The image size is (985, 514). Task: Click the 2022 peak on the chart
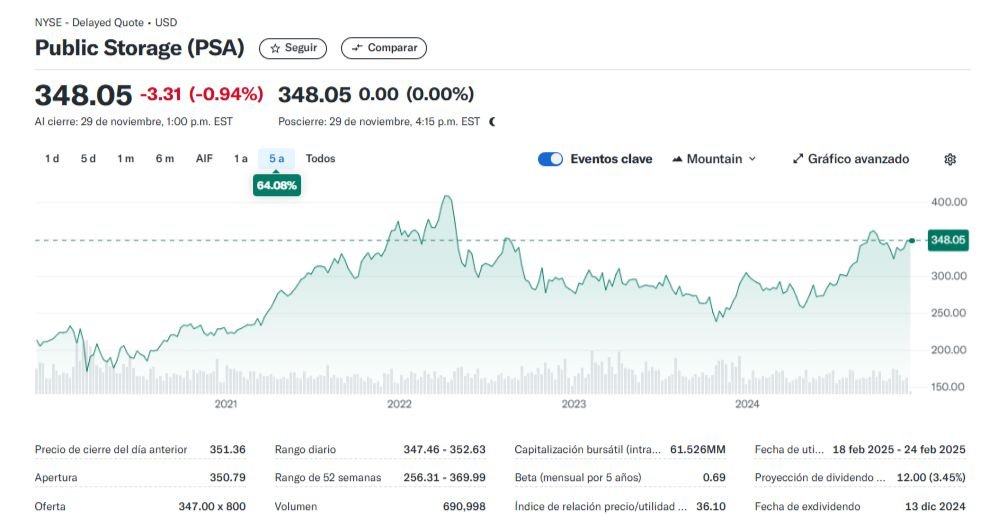(x=447, y=197)
